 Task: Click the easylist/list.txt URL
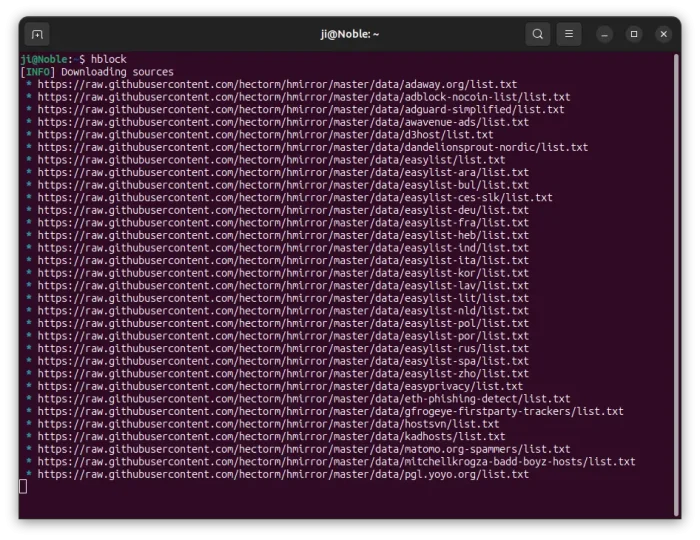pos(271,160)
